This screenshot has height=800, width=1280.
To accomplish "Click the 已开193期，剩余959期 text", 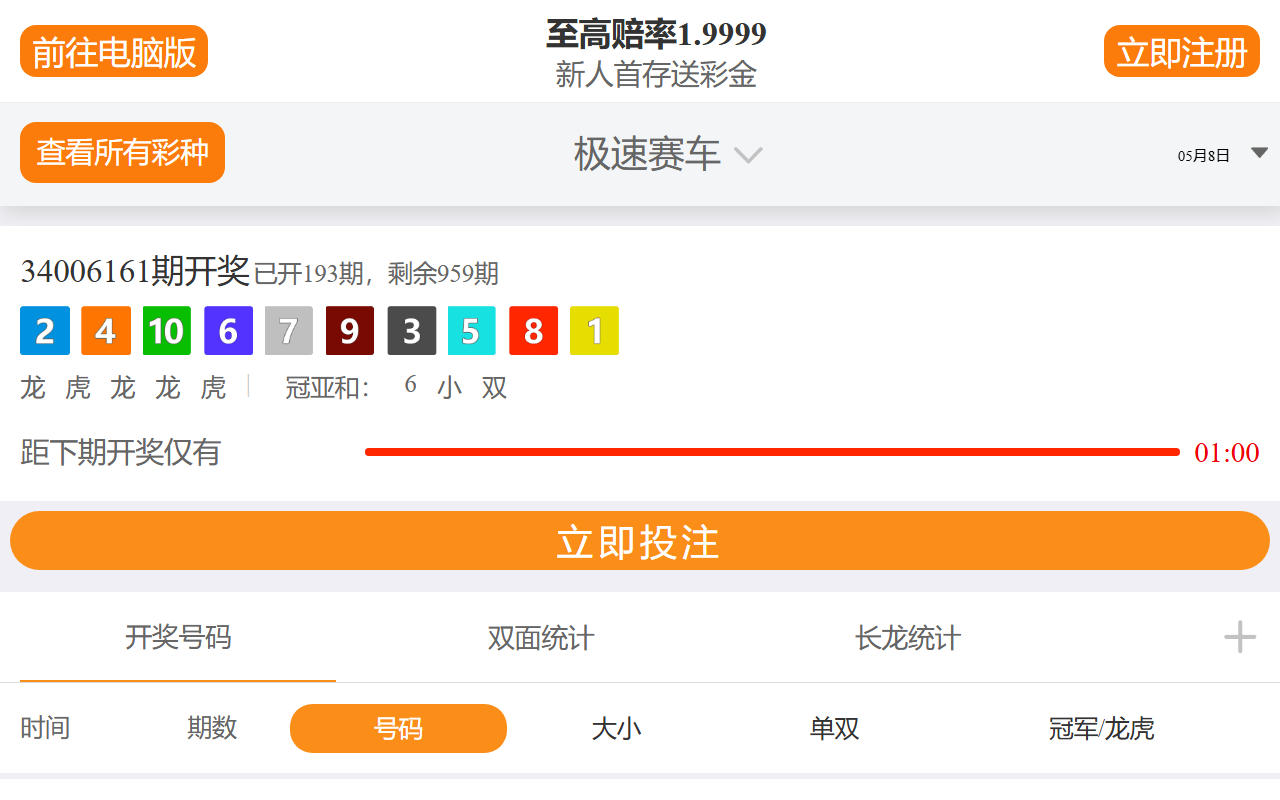I will coord(376,273).
